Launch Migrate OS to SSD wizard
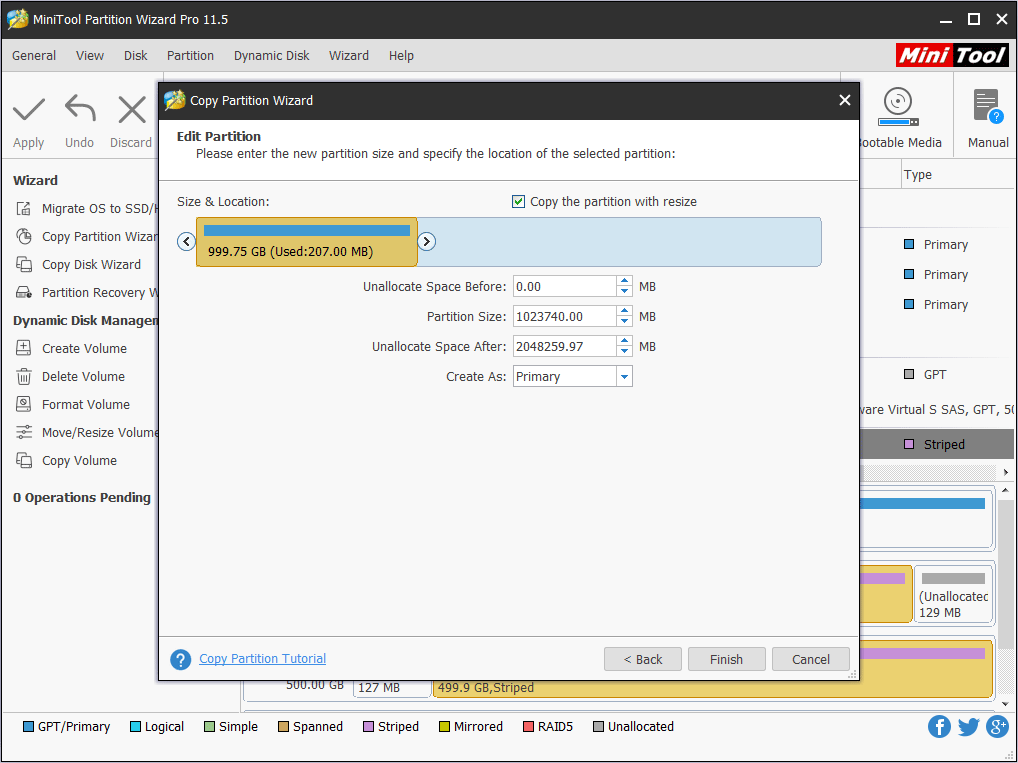 pyautogui.click(x=86, y=208)
